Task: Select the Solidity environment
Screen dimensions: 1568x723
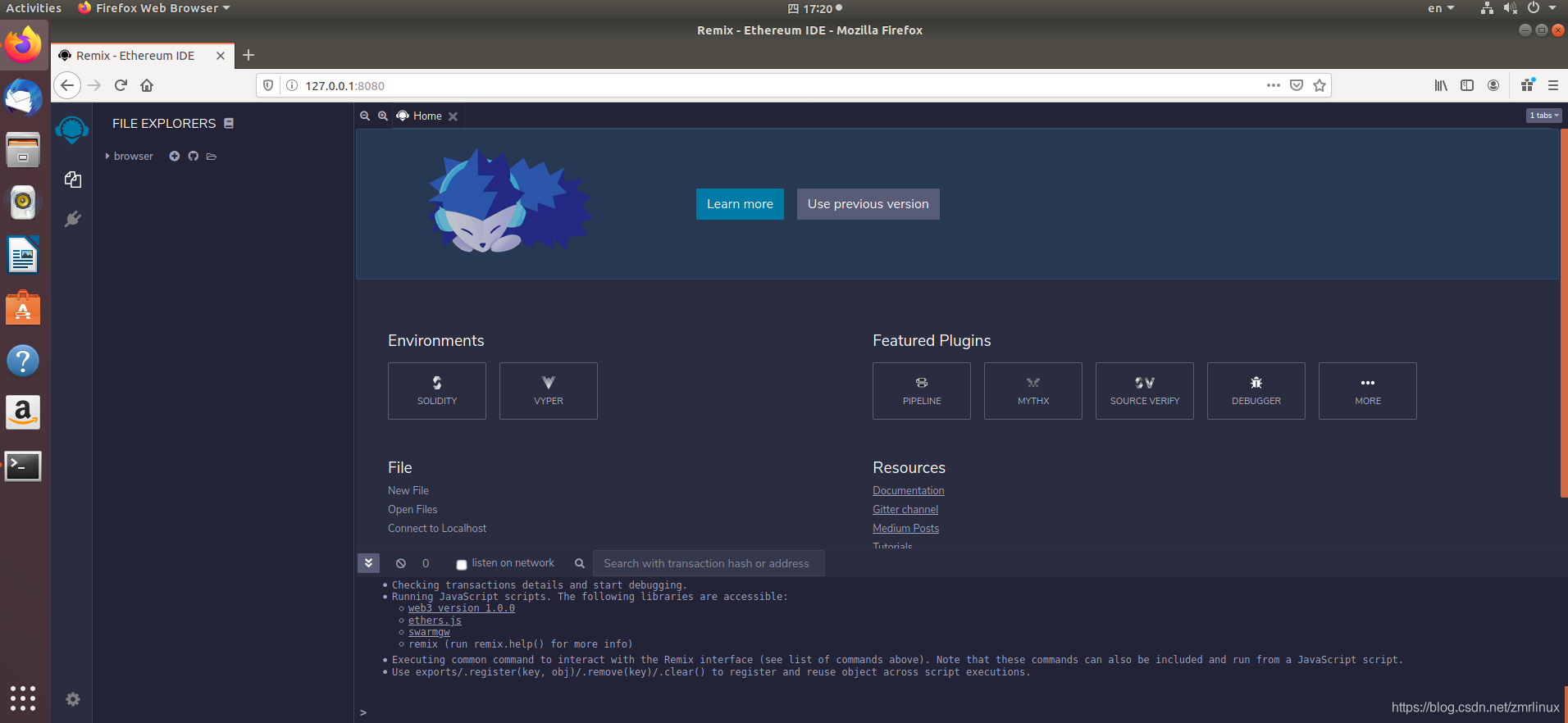Action: pyautogui.click(x=437, y=391)
